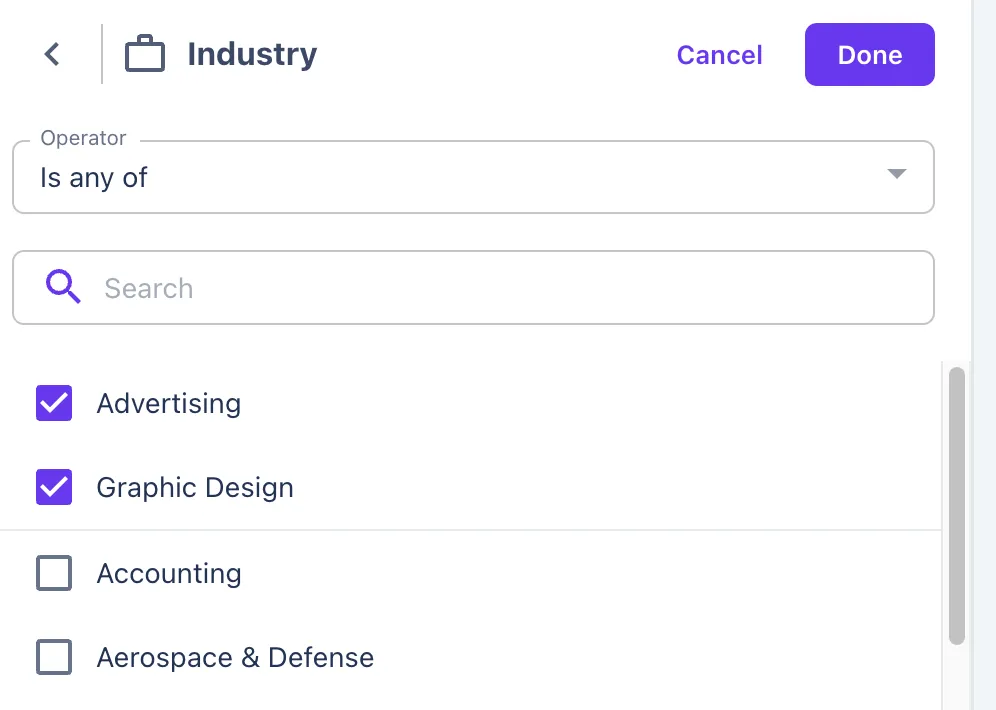This screenshot has width=996, height=710.
Task: Select the Advertising label text
Action: (169, 403)
